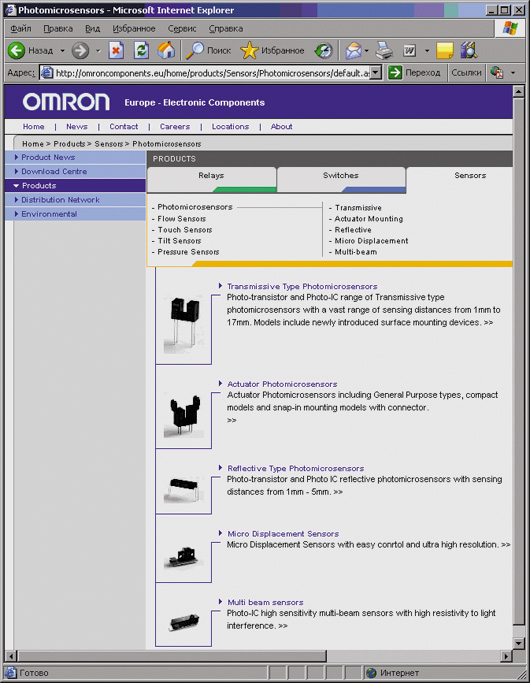Click the Sensors breadcrumb link
The width and height of the screenshot is (530, 683).
coord(108,144)
